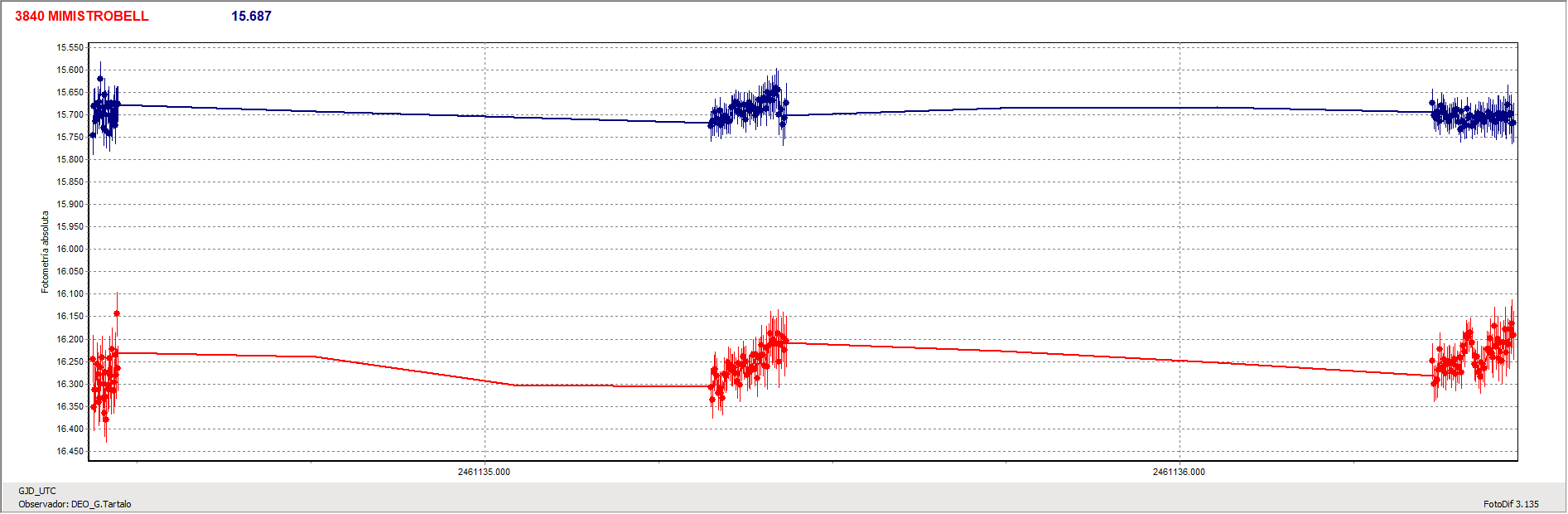Click the isolated red outlier point near 16.150

point(117,313)
